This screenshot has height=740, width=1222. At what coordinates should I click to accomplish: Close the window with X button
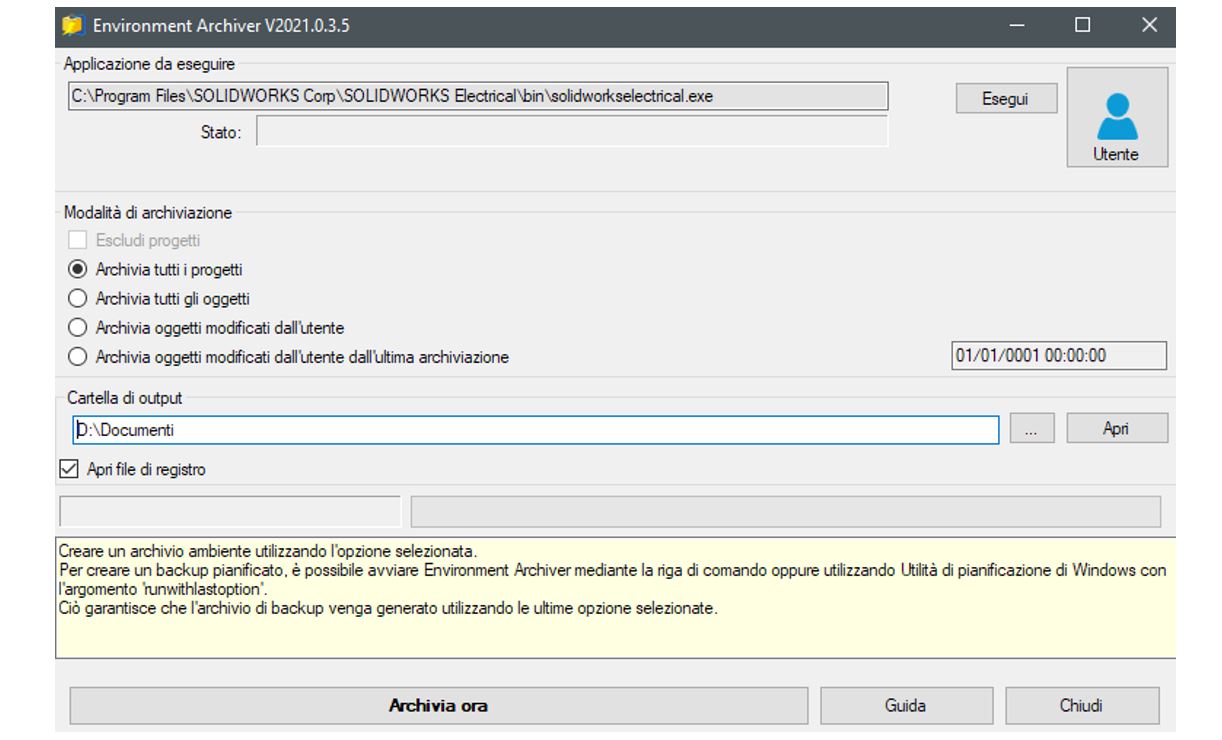point(1149,26)
